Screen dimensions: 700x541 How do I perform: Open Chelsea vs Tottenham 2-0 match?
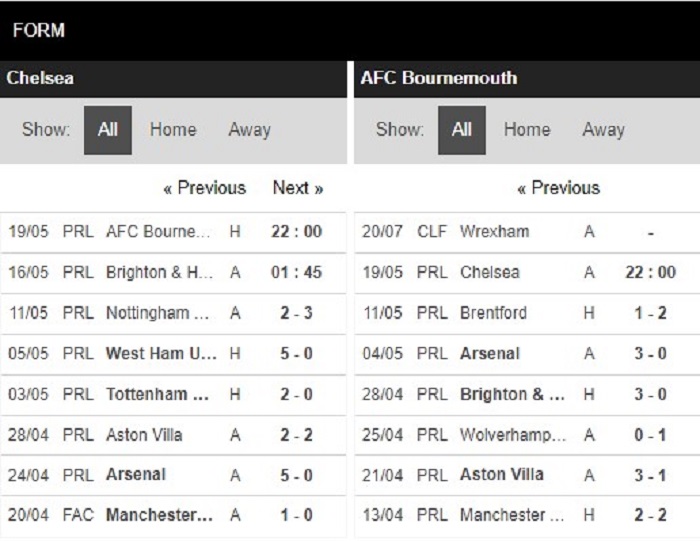(x=173, y=395)
